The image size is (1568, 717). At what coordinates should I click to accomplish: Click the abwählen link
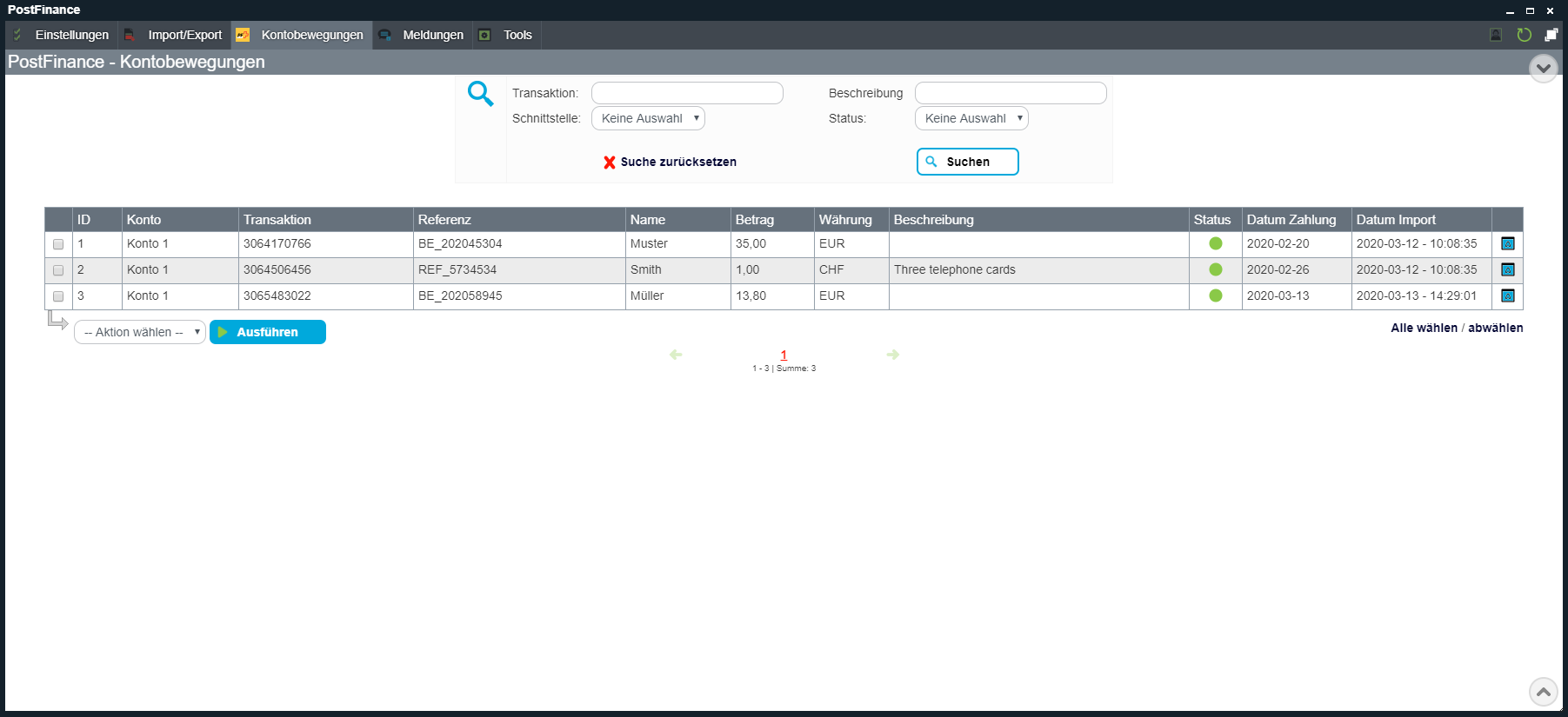1495,328
